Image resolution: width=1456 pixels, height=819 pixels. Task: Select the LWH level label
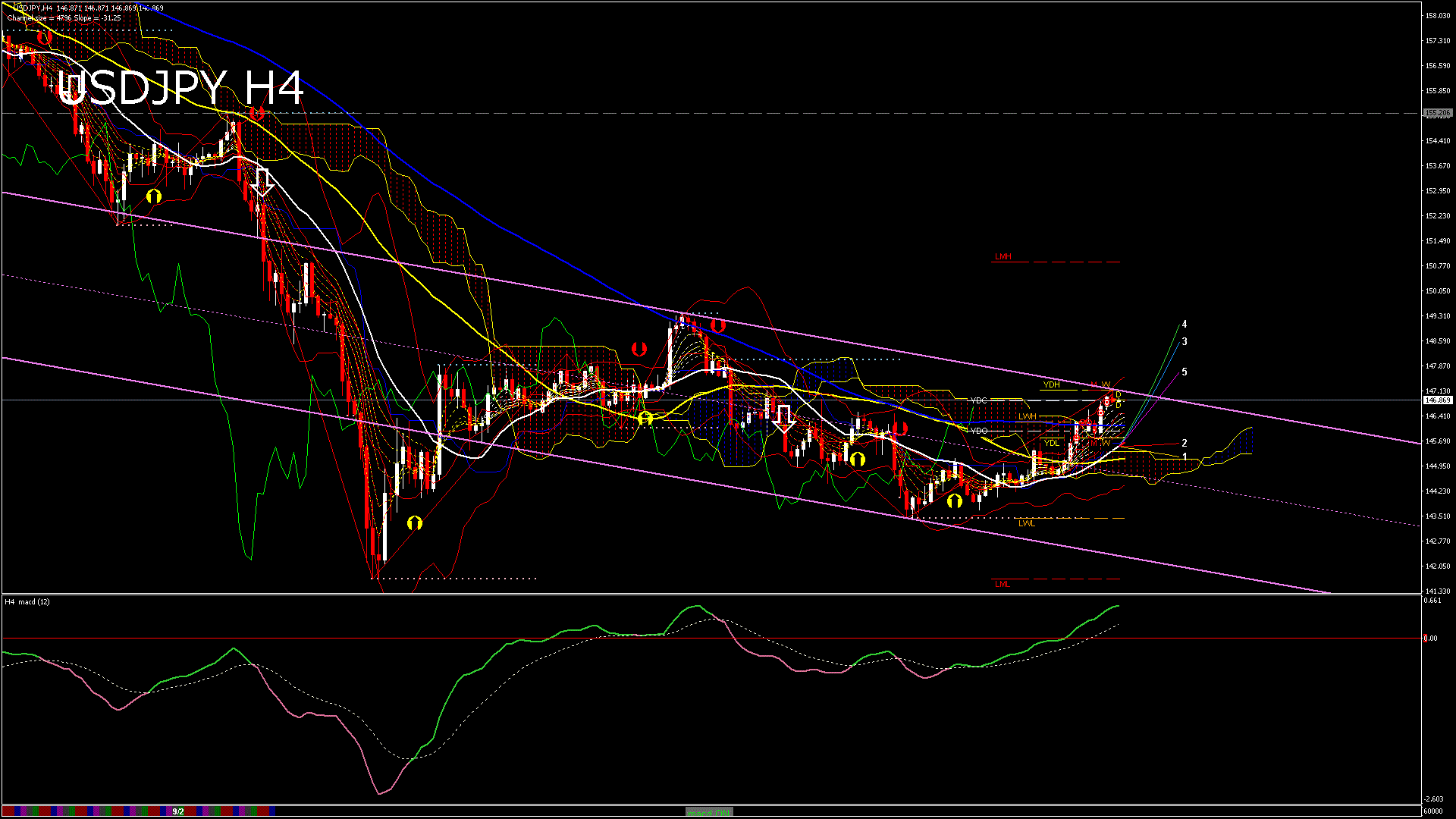(1028, 417)
